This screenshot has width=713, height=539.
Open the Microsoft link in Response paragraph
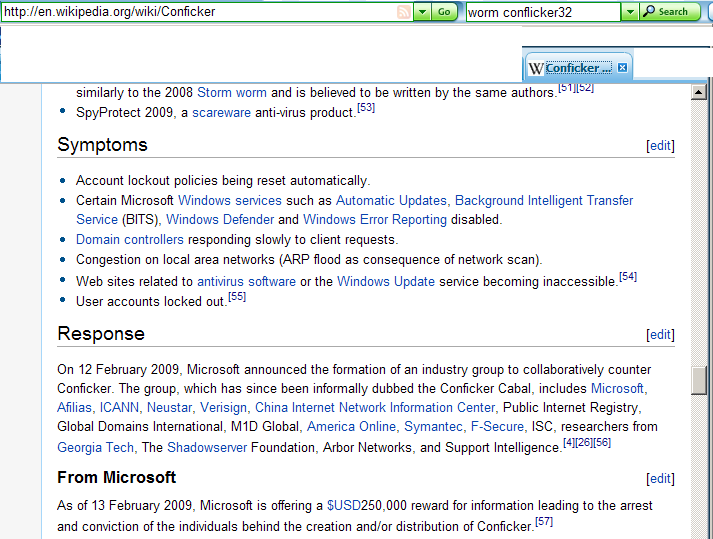[x=617, y=388]
